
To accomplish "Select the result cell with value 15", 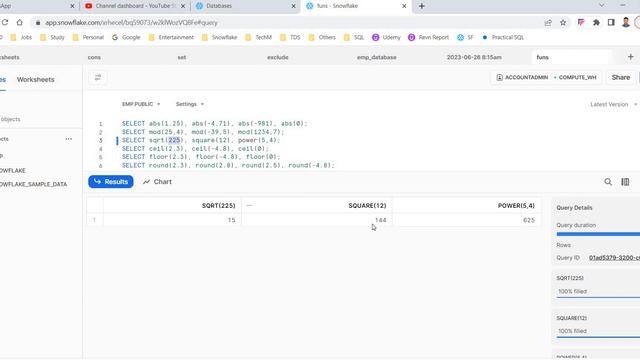I will click(172, 220).
